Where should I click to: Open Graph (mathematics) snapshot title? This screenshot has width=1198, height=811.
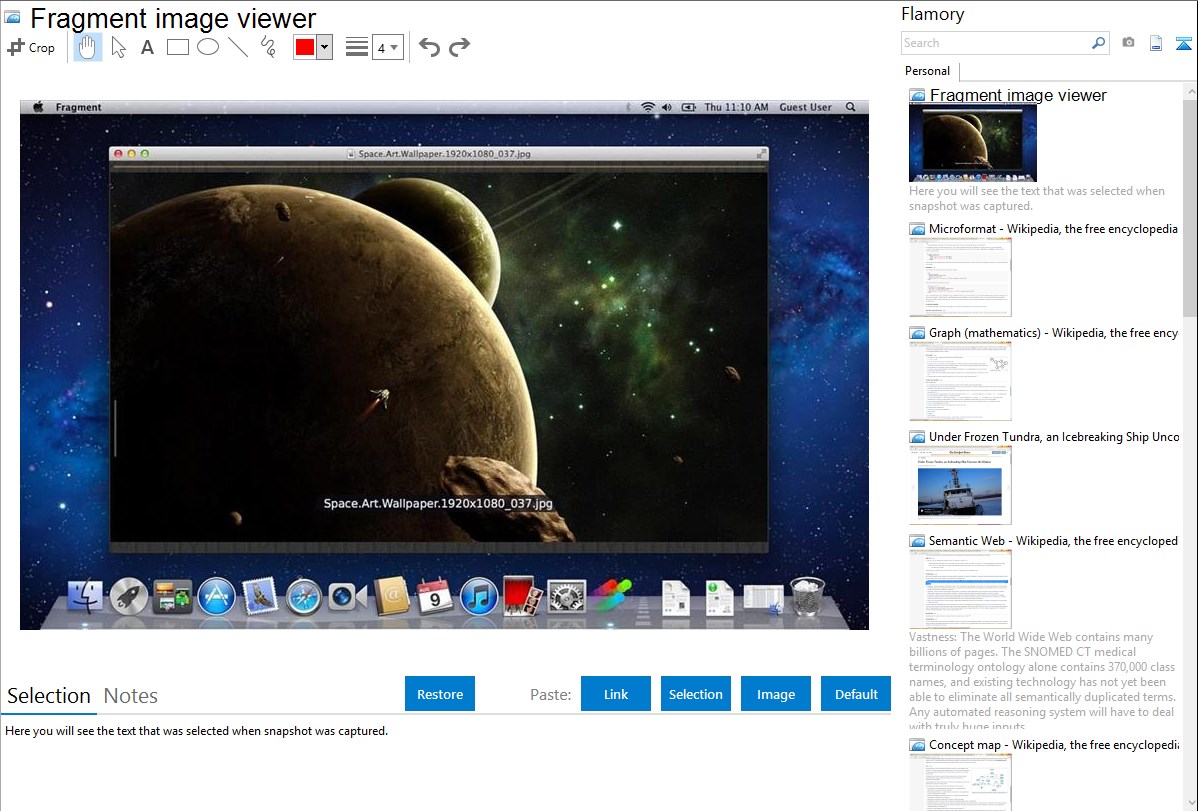coord(1054,333)
